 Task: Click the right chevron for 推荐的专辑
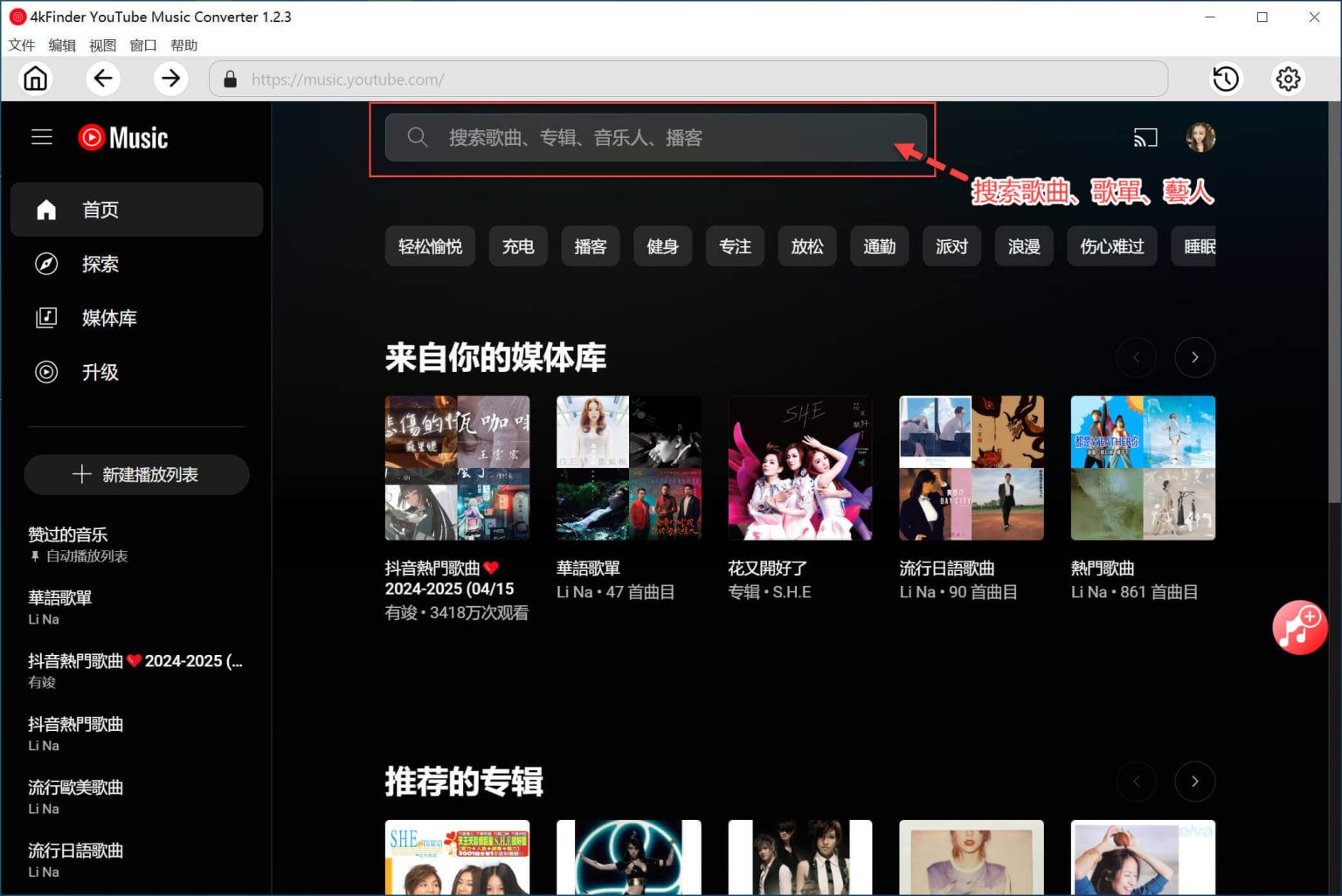pos(1194,782)
